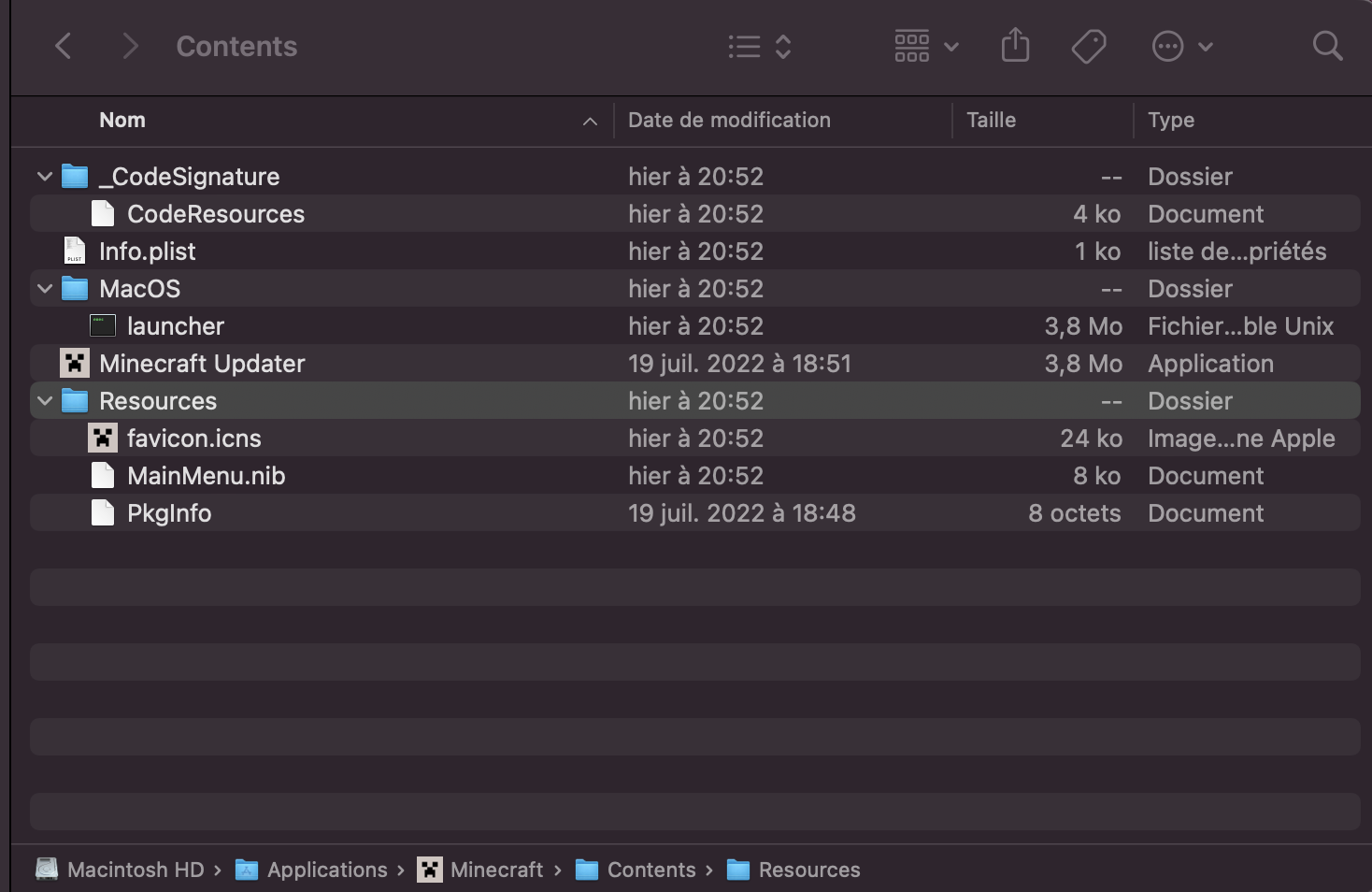1372x892 pixels.
Task: Select the file name launcher
Action: (176, 325)
